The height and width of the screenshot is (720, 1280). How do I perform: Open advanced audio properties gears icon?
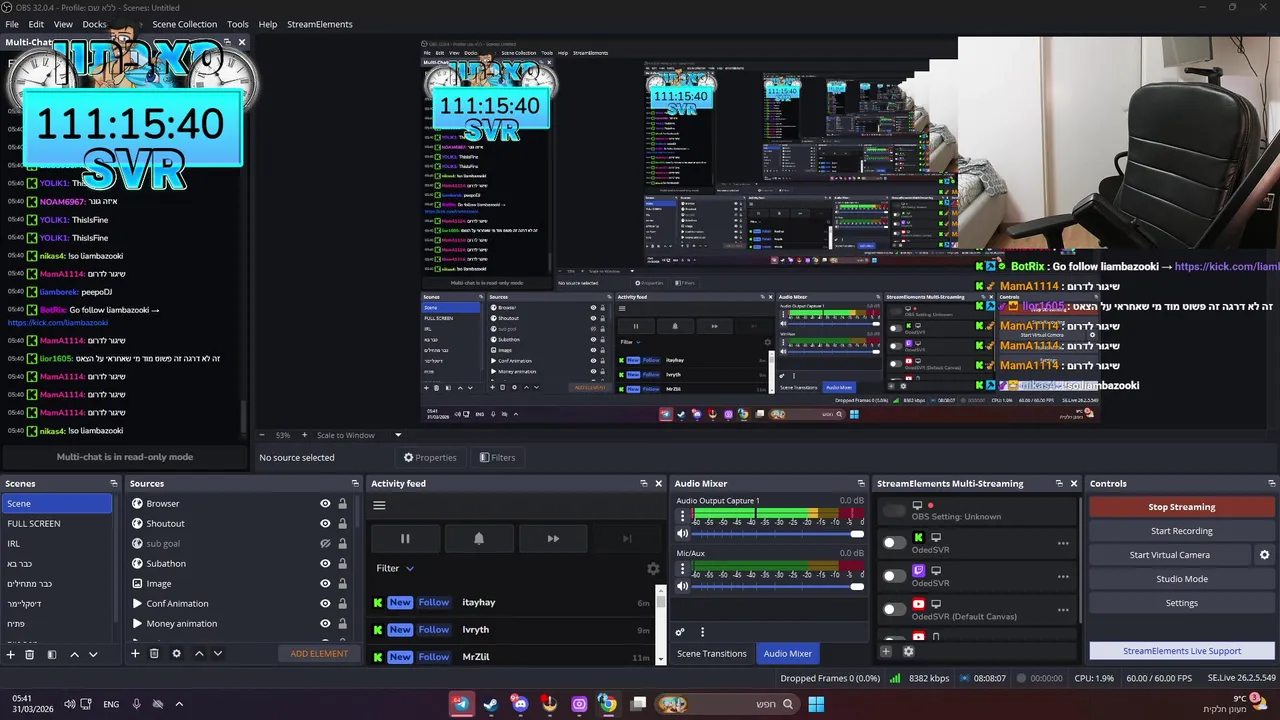pos(680,632)
